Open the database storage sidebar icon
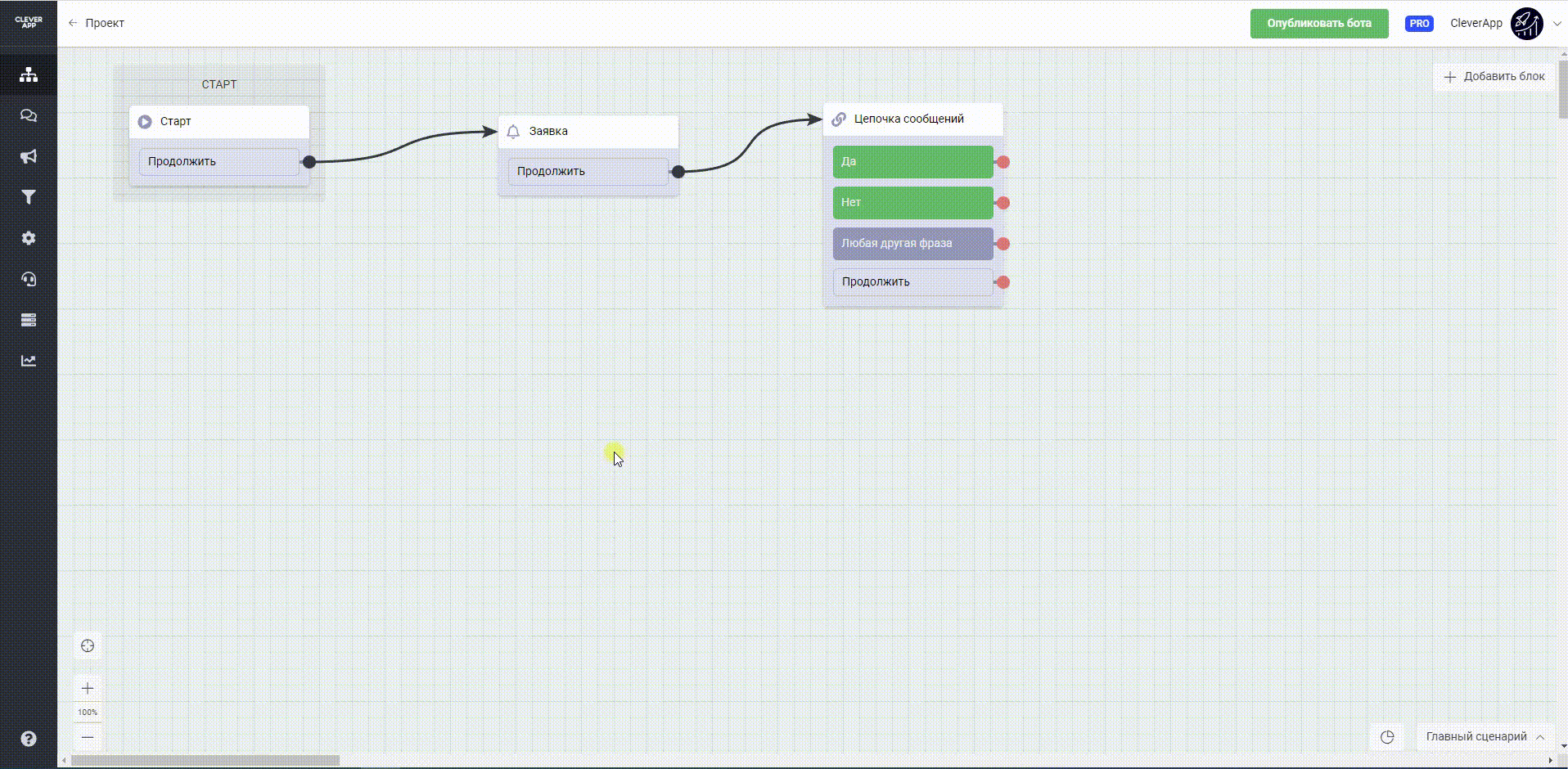Image resolution: width=1568 pixels, height=769 pixels. coord(29,320)
